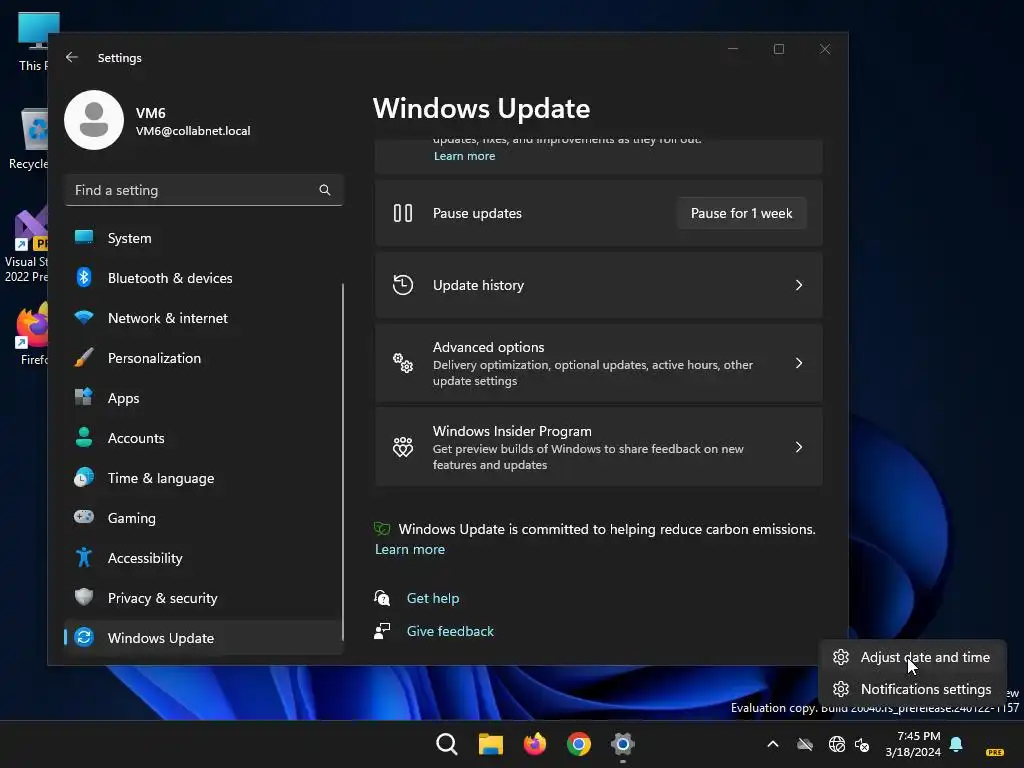
Task: Launch Google Chrome from the taskbar
Action: click(x=579, y=744)
